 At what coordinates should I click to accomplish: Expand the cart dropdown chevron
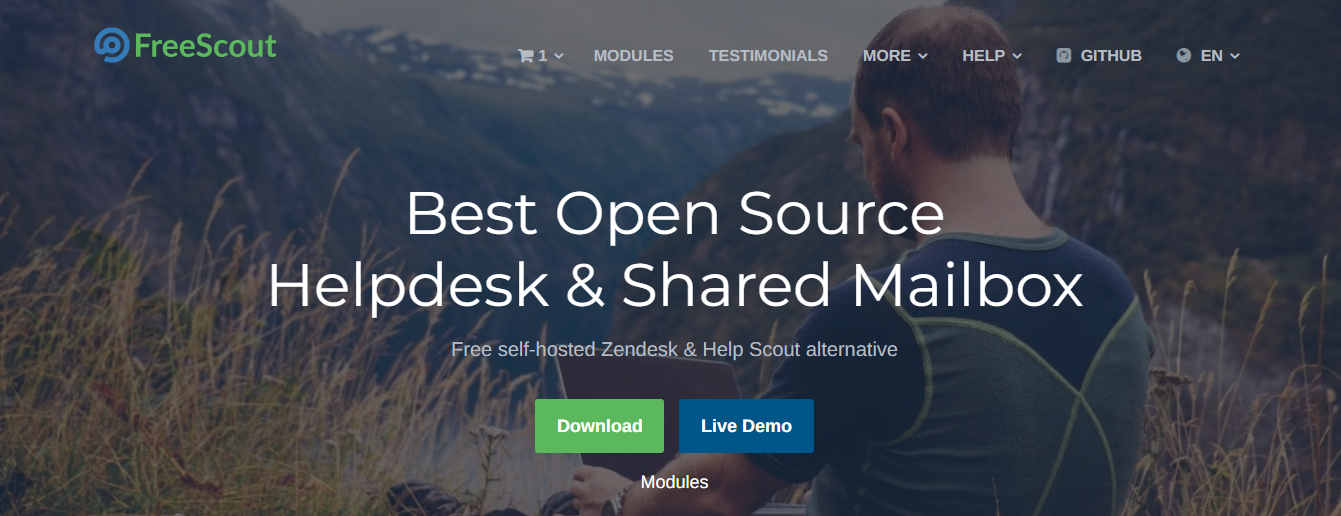[x=559, y=57]
